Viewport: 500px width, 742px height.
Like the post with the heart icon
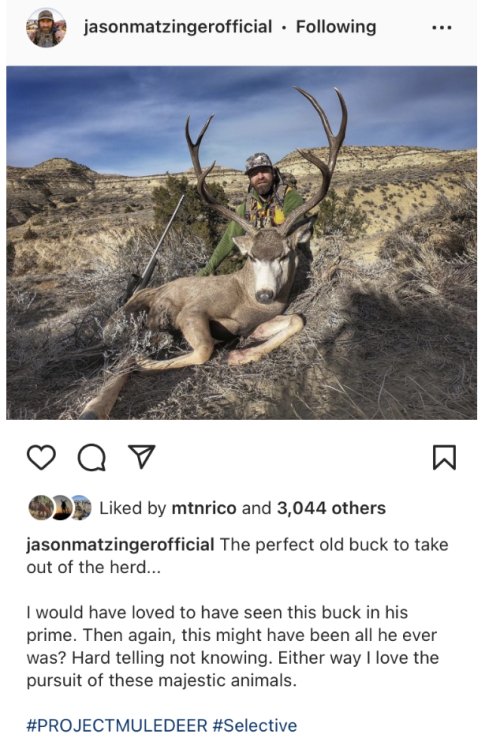(41, 458)
